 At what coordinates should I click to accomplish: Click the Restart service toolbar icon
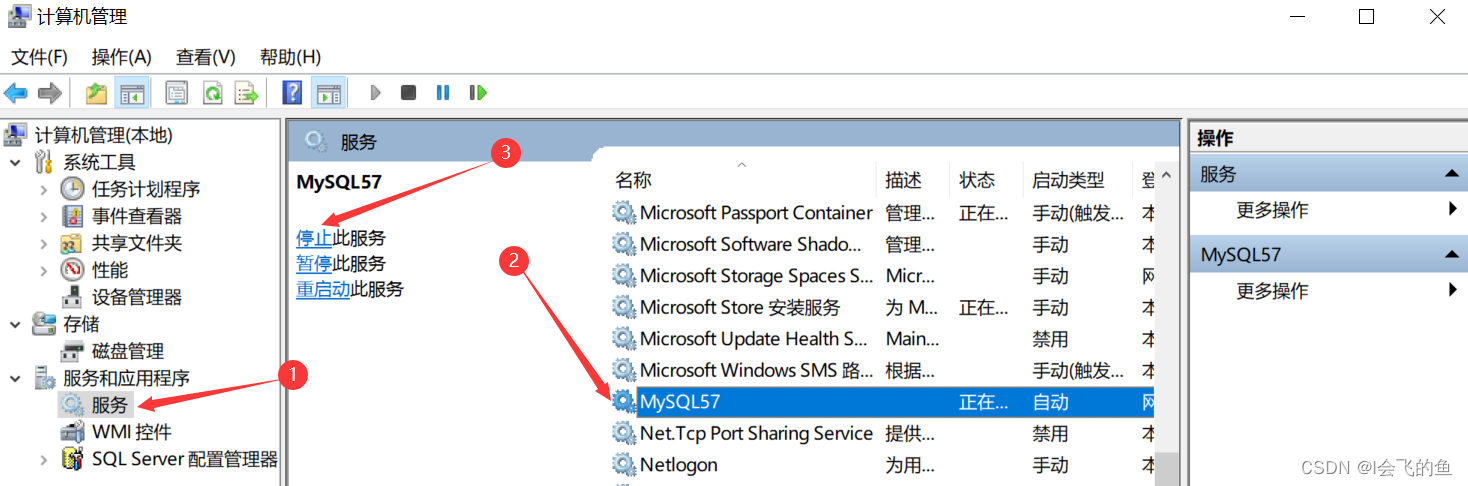point(478,93)
